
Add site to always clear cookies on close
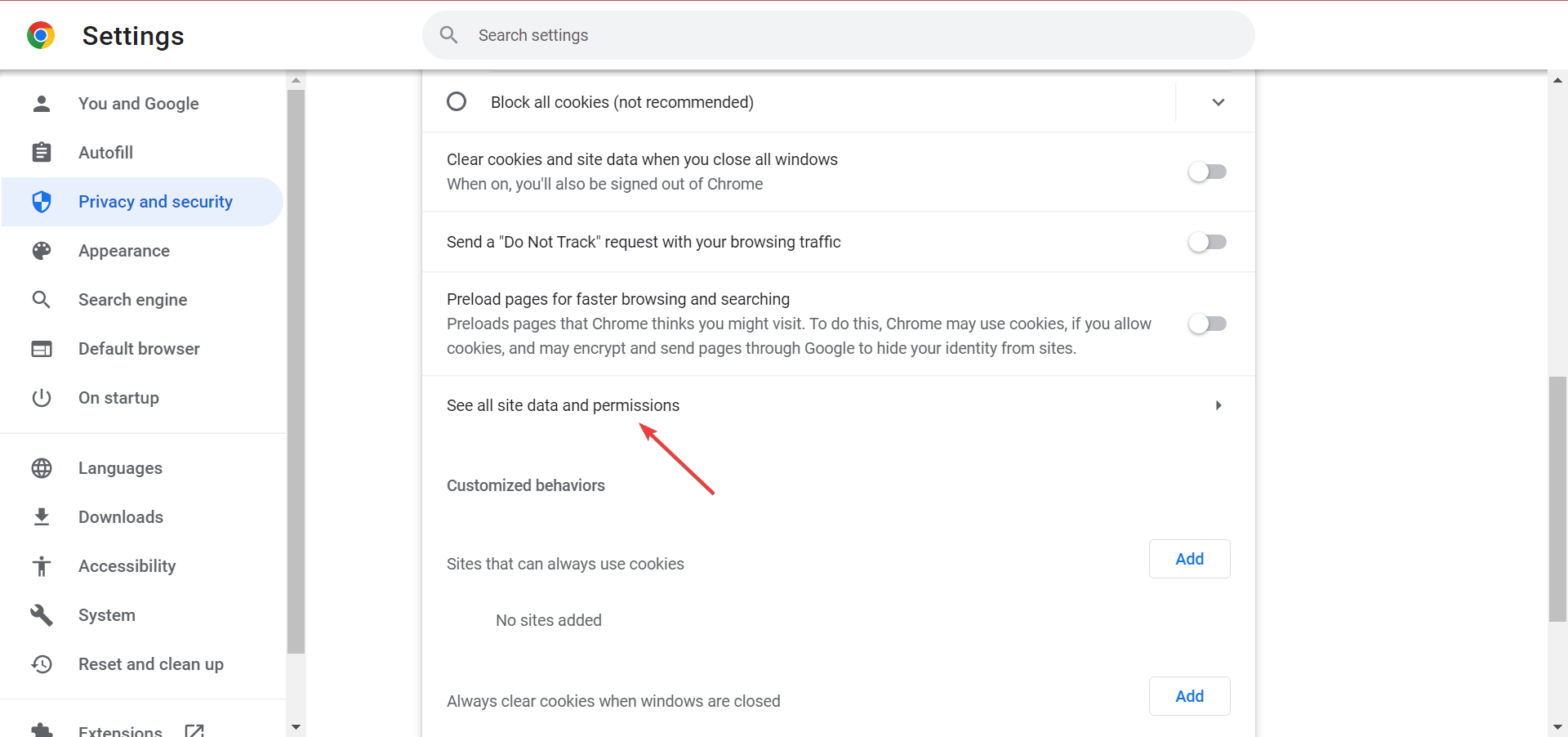1189,696
